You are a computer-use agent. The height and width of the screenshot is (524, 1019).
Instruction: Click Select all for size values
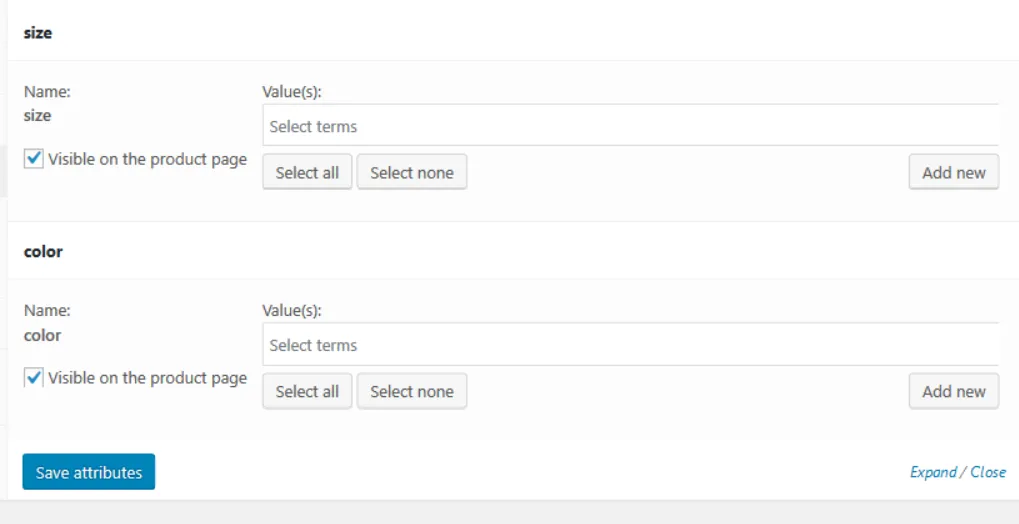click(307, 172)
